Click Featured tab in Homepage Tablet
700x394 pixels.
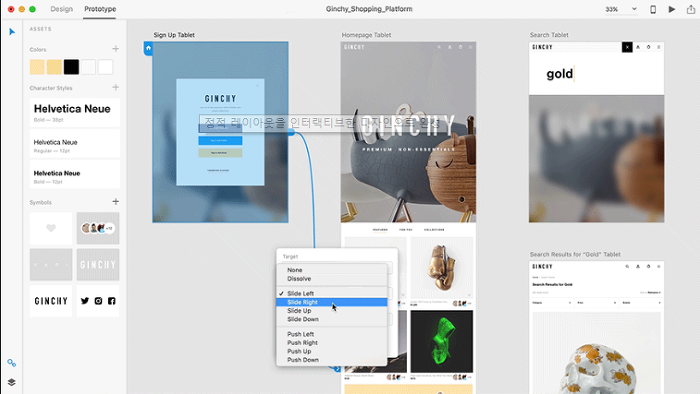click(x=380, y=230)
